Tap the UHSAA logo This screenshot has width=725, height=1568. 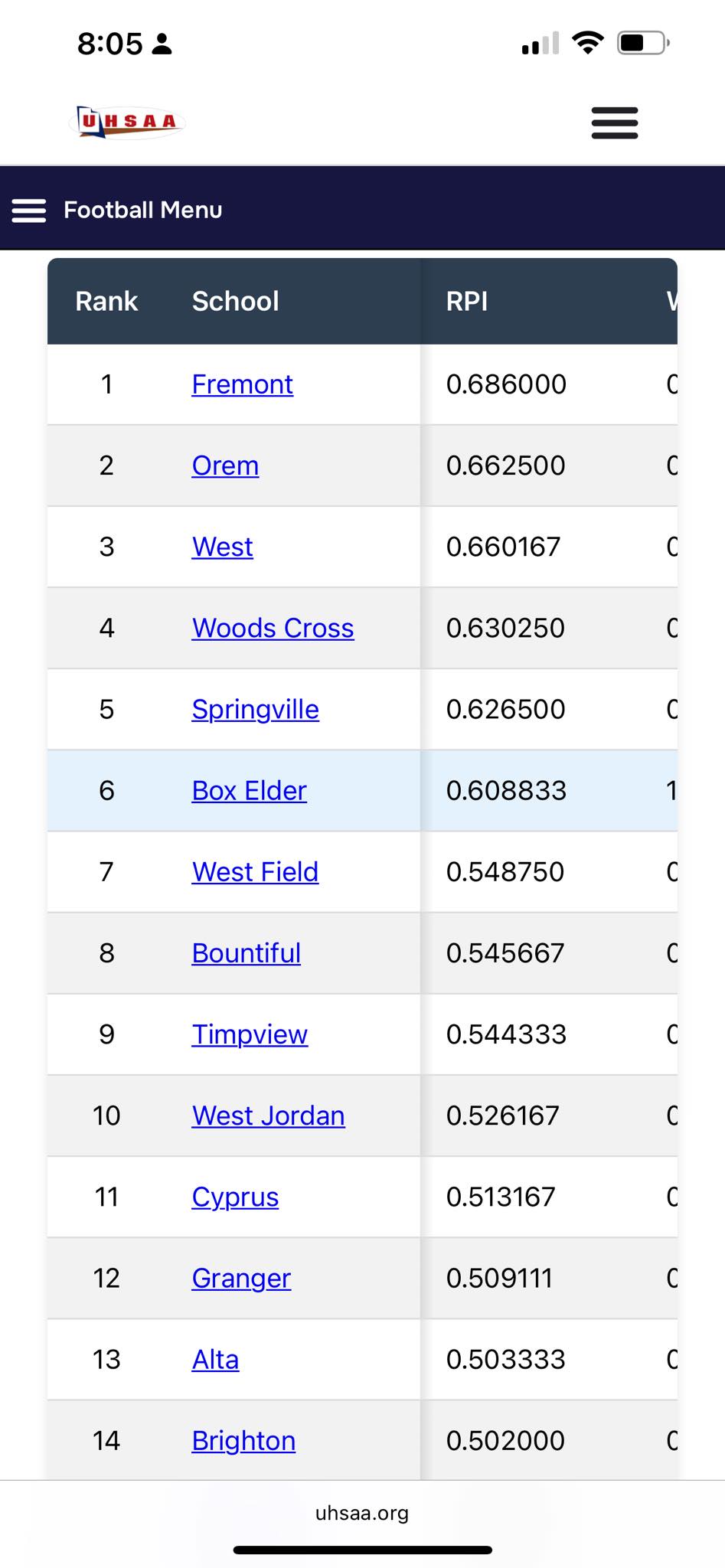(127, 122)
